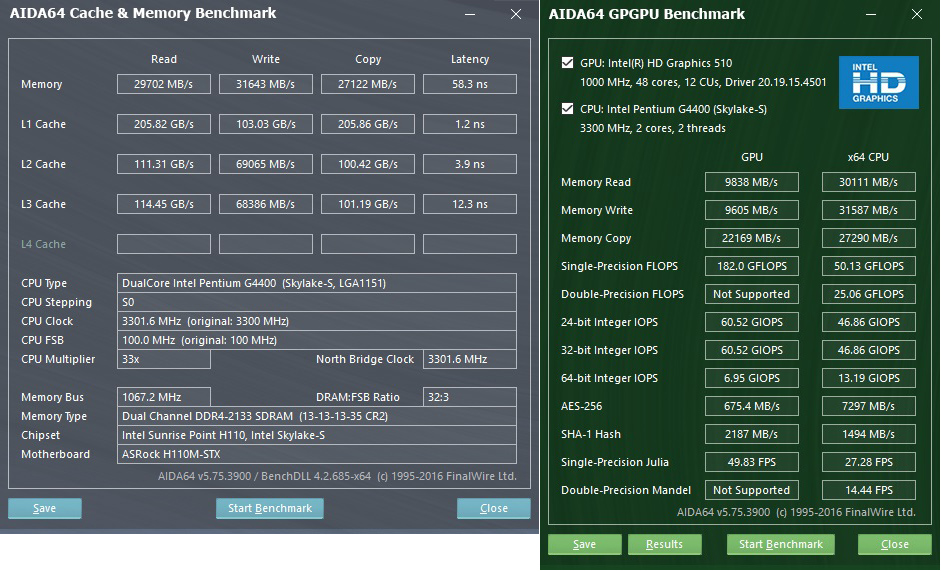Click the Intel HD Graphics logo
941x571 pixels.
[x=879, y=82]
